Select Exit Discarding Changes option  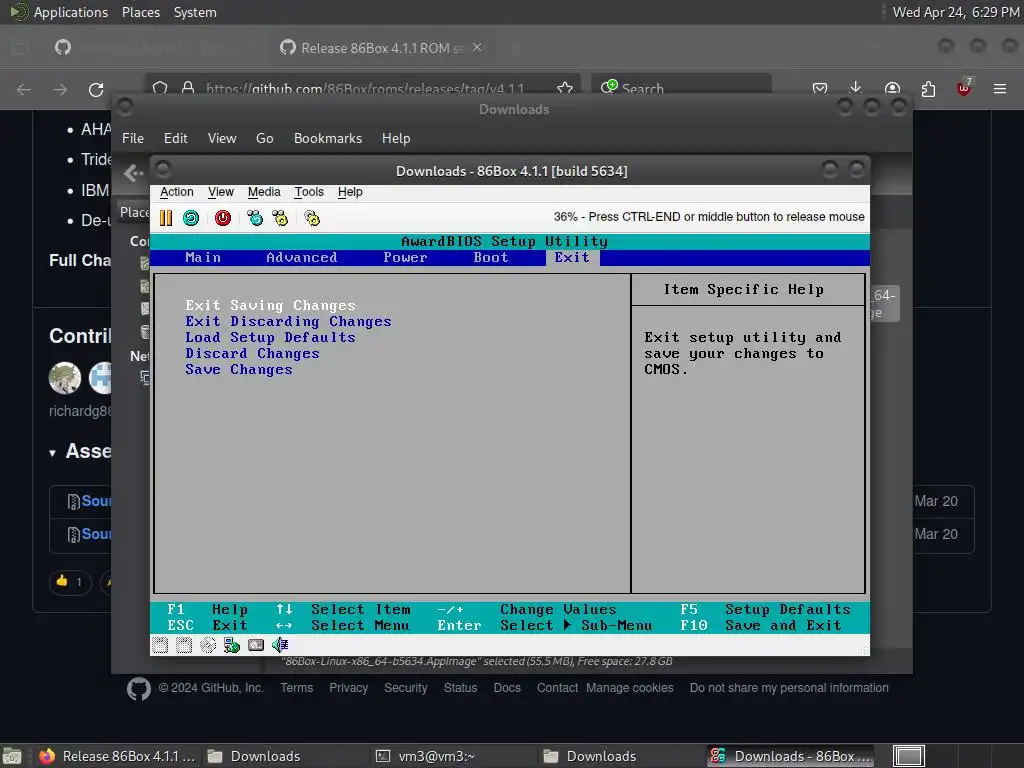click(288, 321)
